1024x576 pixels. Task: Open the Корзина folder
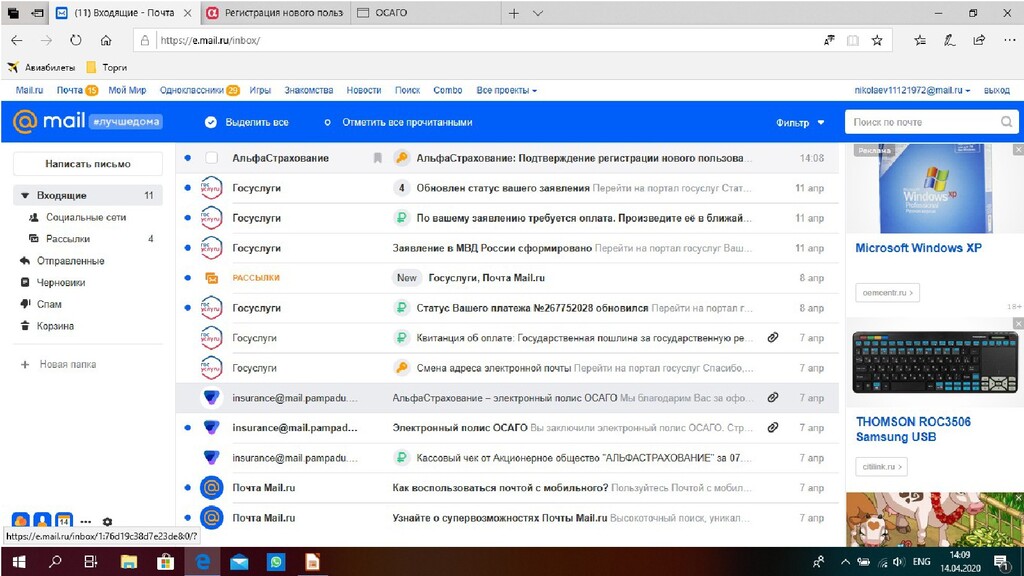click(55, 326)
